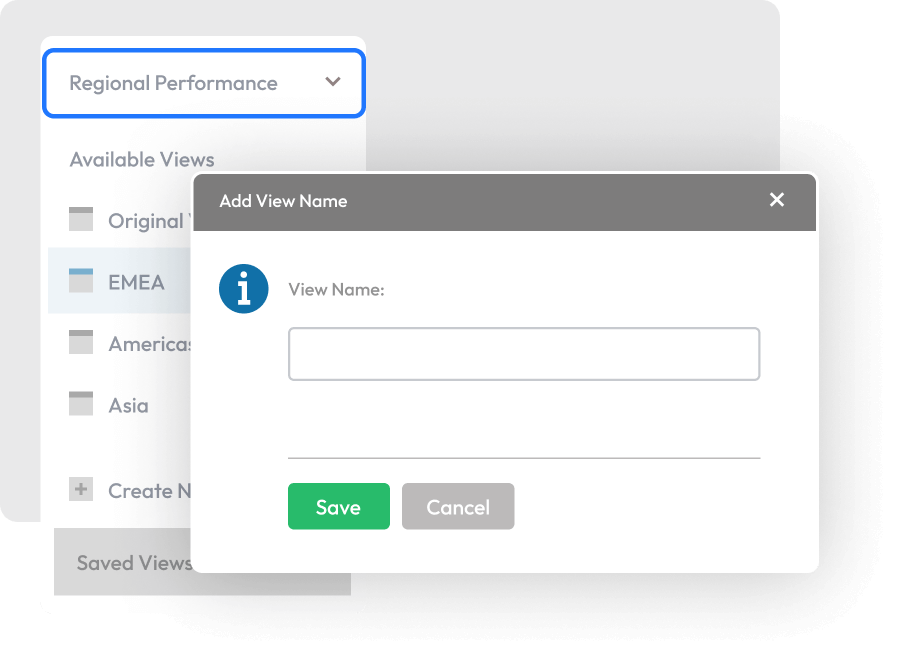Screen dimensions: 909x667
Task: Select the Asia view
Action: coord(127,404)
